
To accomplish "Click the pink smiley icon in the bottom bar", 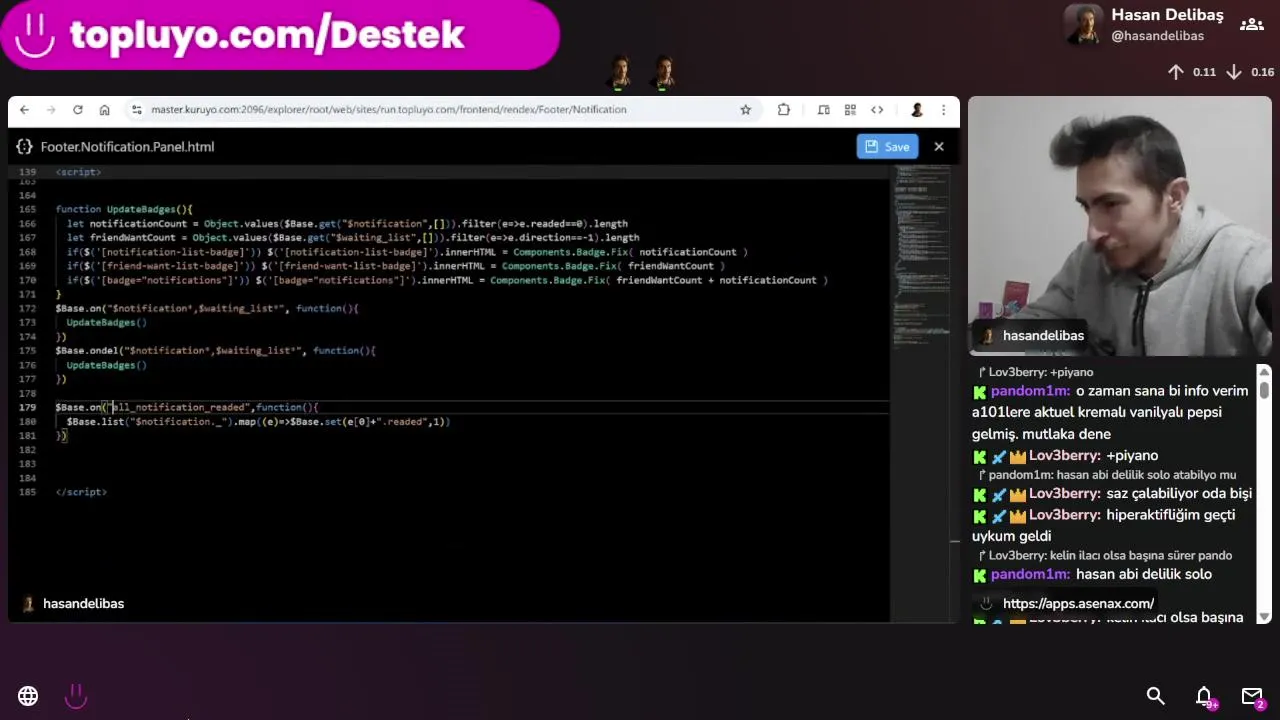I will point(76,696).
